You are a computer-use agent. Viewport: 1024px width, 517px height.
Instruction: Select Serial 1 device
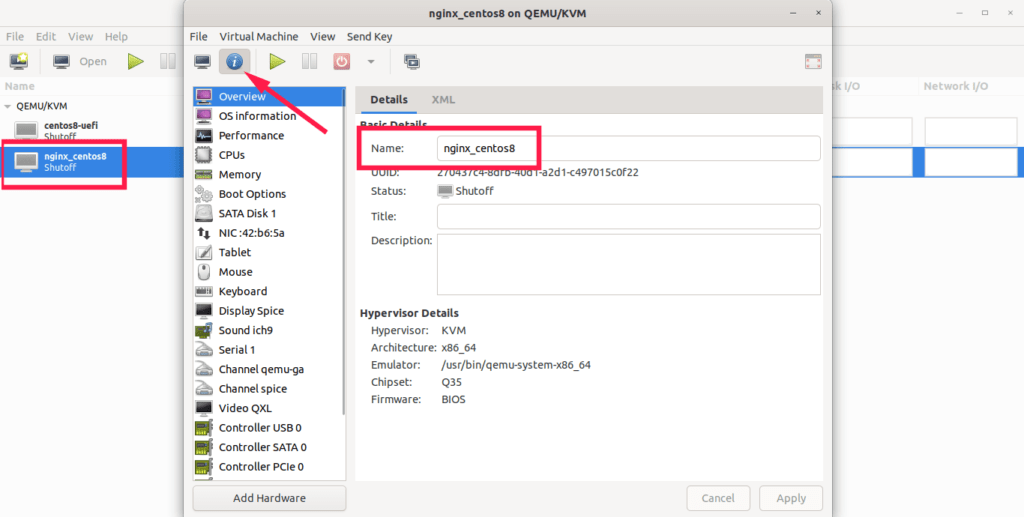(x=269, y=350)
